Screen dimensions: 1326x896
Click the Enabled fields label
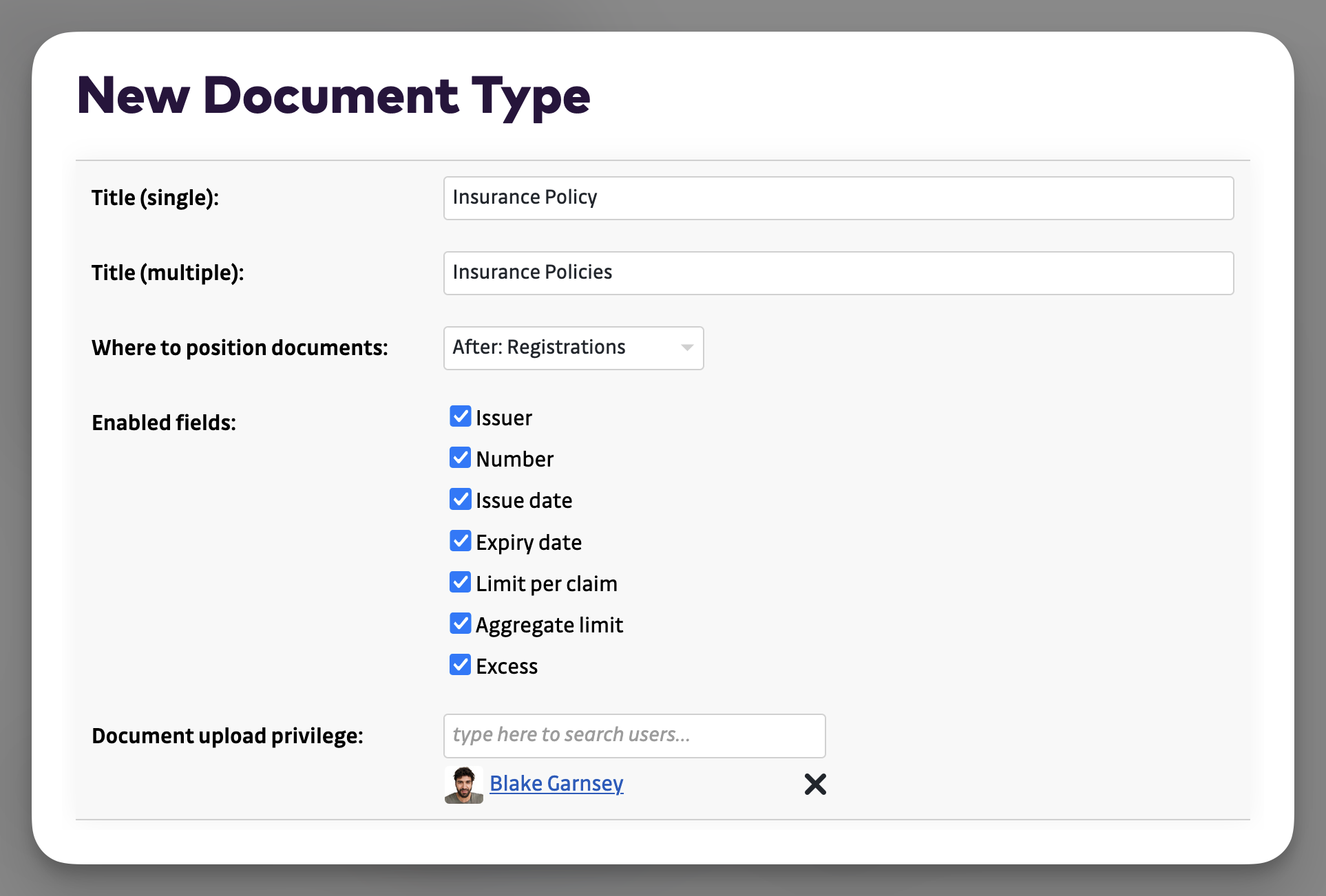[x=163, y=422]
